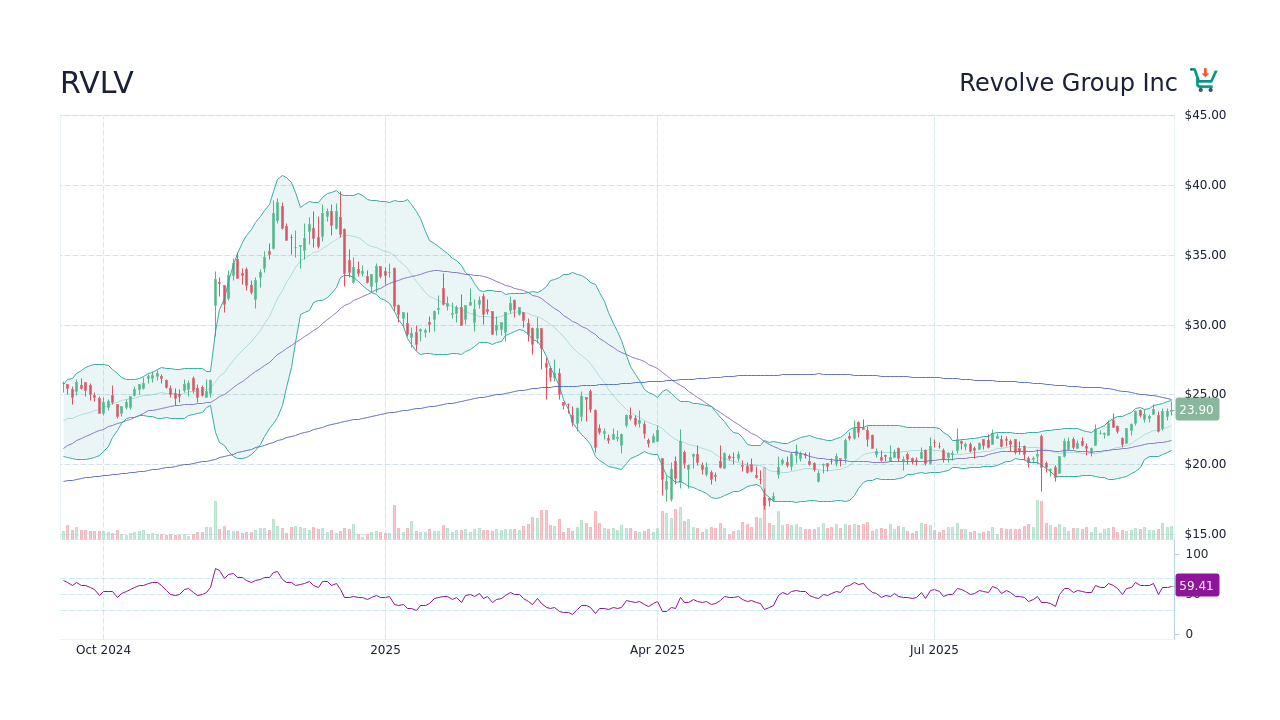
Task: Click the teal current price badge showing 23.90
Action: click(x=1194, y=410)
